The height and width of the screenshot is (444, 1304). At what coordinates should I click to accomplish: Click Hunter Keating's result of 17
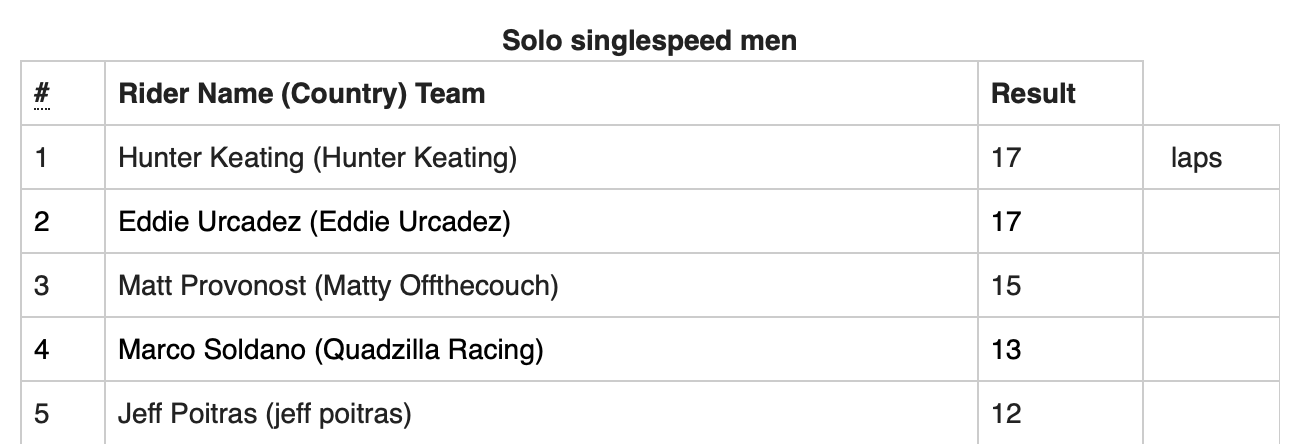(x=1006, y=158)
